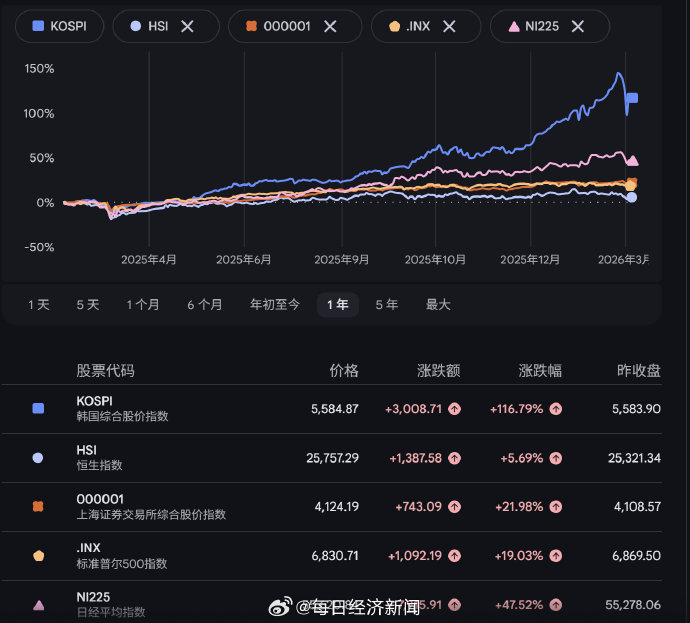
Task: Click the up arrow beside +5.69%
Action: point(556,458)
